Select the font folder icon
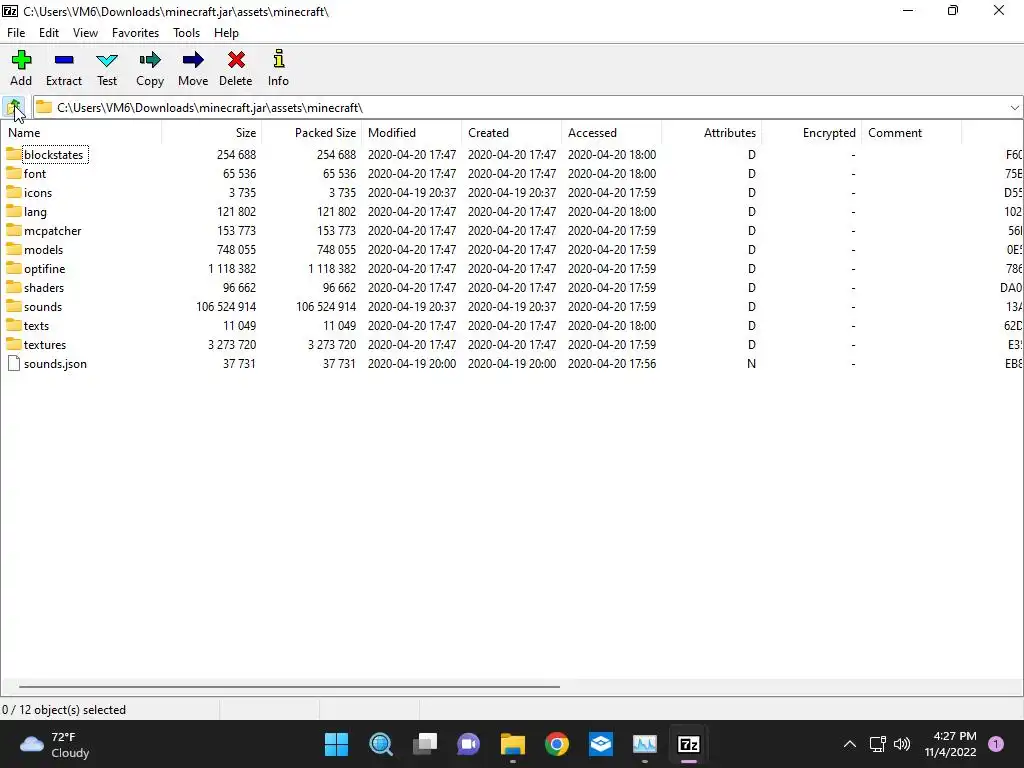This screenshot has height=768, width=1024. tap(14, 173)
